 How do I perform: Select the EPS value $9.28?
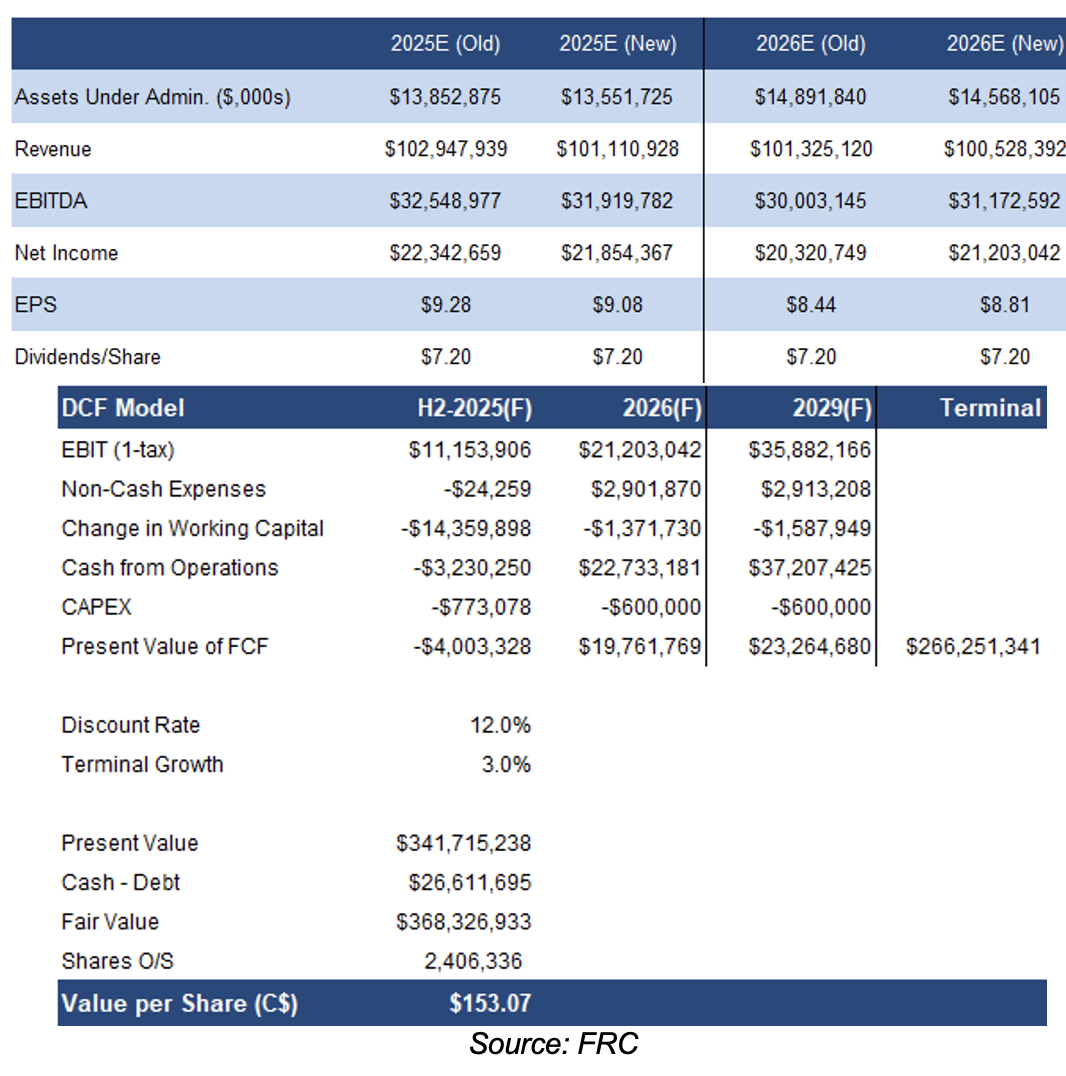tap(445, 305)
